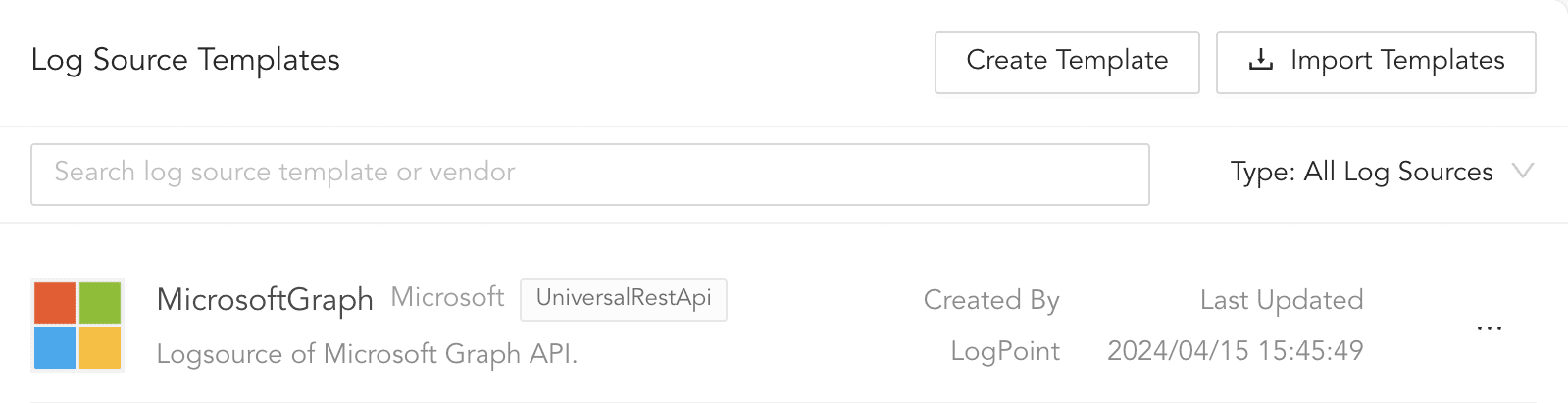Click the Created By column label
Viewport: 1568px width, 403px height.
(991, 300)
